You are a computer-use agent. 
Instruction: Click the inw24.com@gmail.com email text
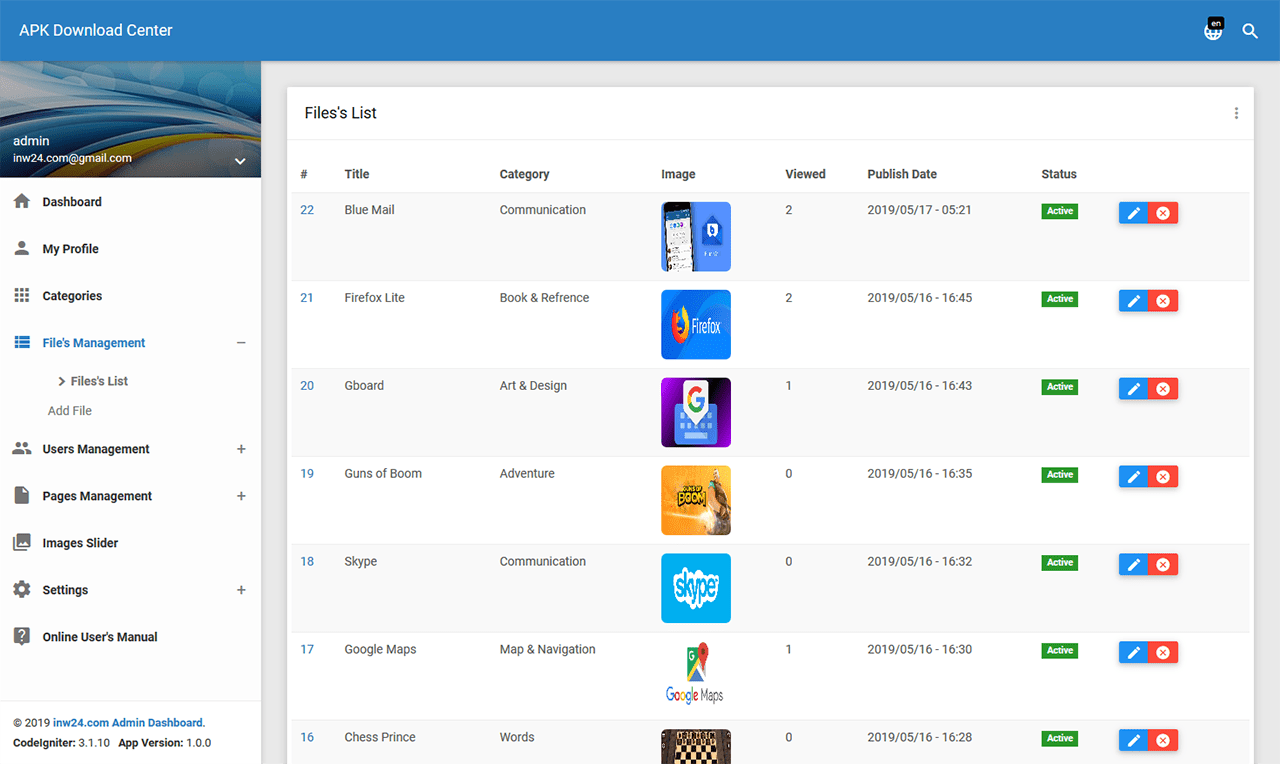tap(72, 158)
